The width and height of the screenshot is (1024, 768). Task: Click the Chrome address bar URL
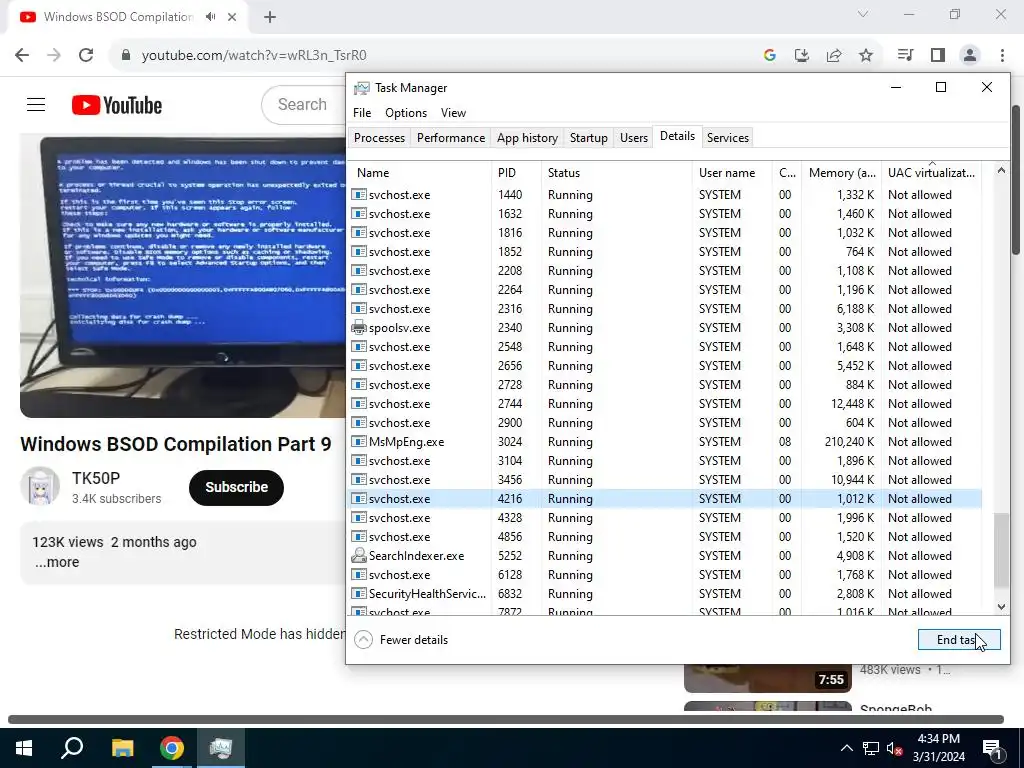254,56
